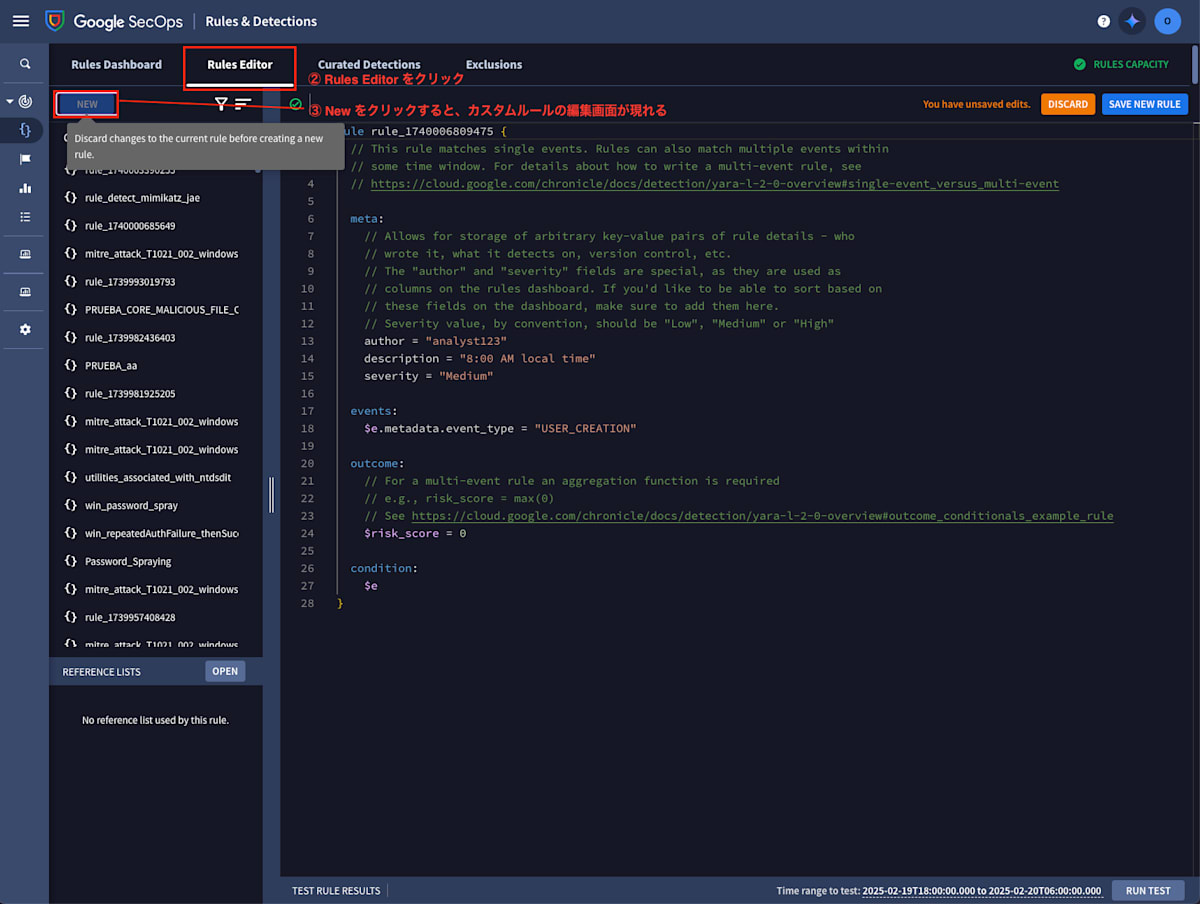Click SAVE NEW RULE
The width and height of the screenshot is (1200, 904).
coord(1145,104)
